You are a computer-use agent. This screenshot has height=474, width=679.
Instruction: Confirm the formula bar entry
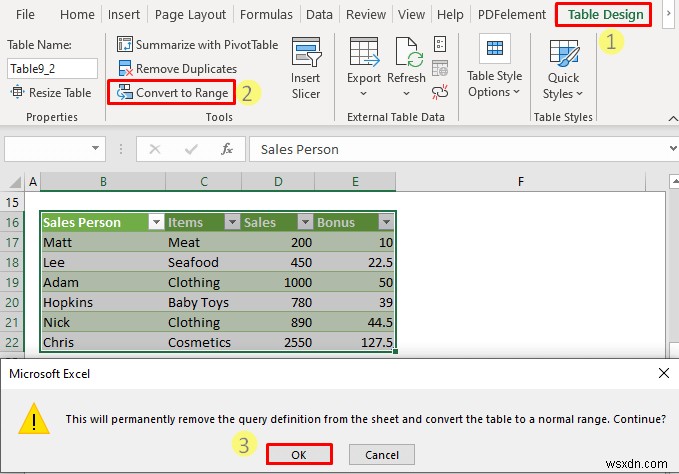pyautogui.click(x=191, y=149)
